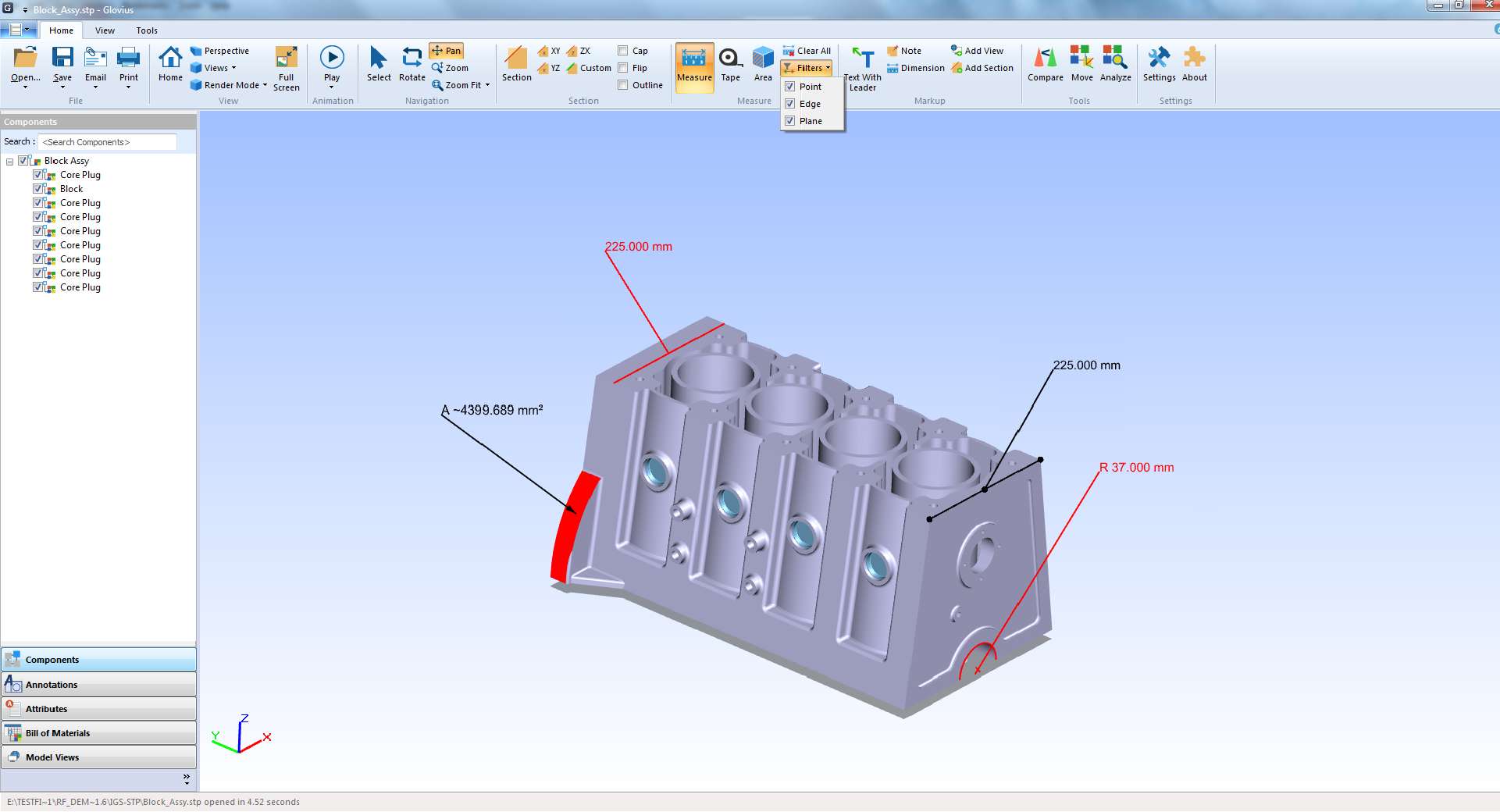Reset view with the Home house icon
This screenshot has width=1500, height=812.
coord(170,64)
